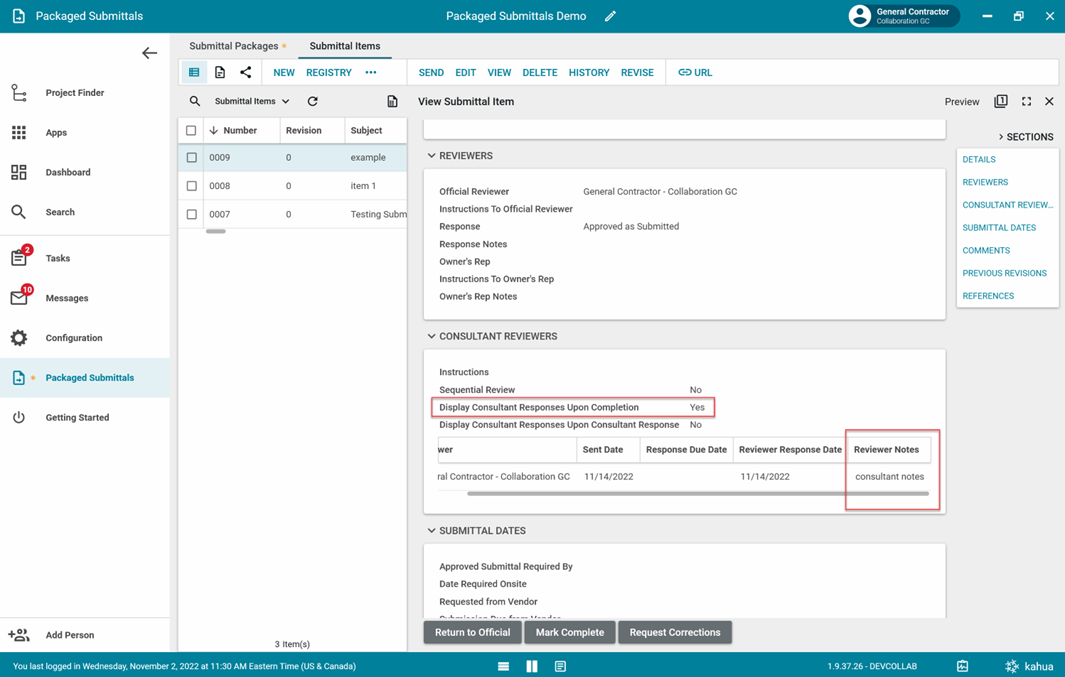Click the refresh icon beside Submittal Items

coord(312,102)
